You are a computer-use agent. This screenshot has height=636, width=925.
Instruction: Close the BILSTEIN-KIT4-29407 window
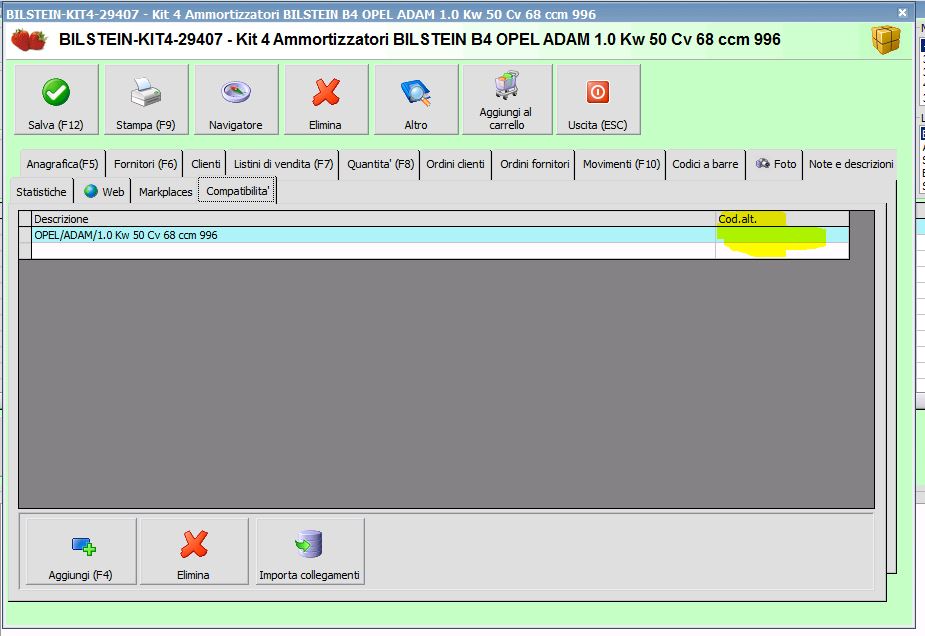pyautogui.click(x=903, y=12)
